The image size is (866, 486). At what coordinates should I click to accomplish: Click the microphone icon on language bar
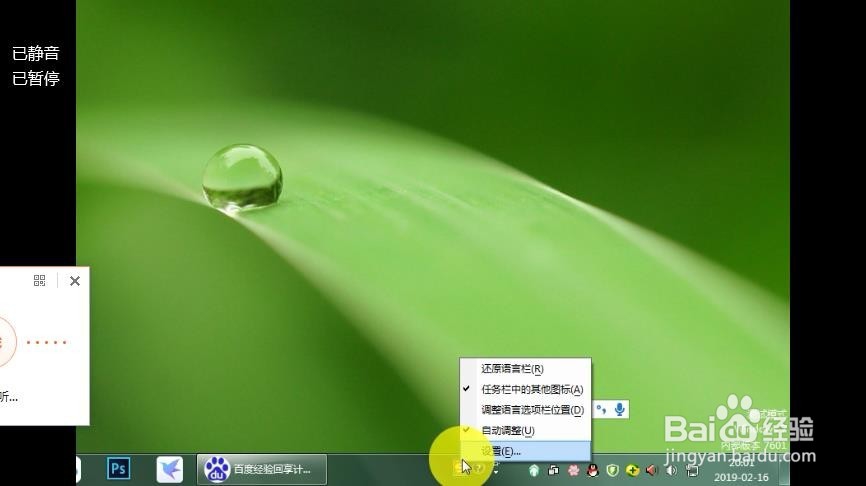[x=620, y=409]
